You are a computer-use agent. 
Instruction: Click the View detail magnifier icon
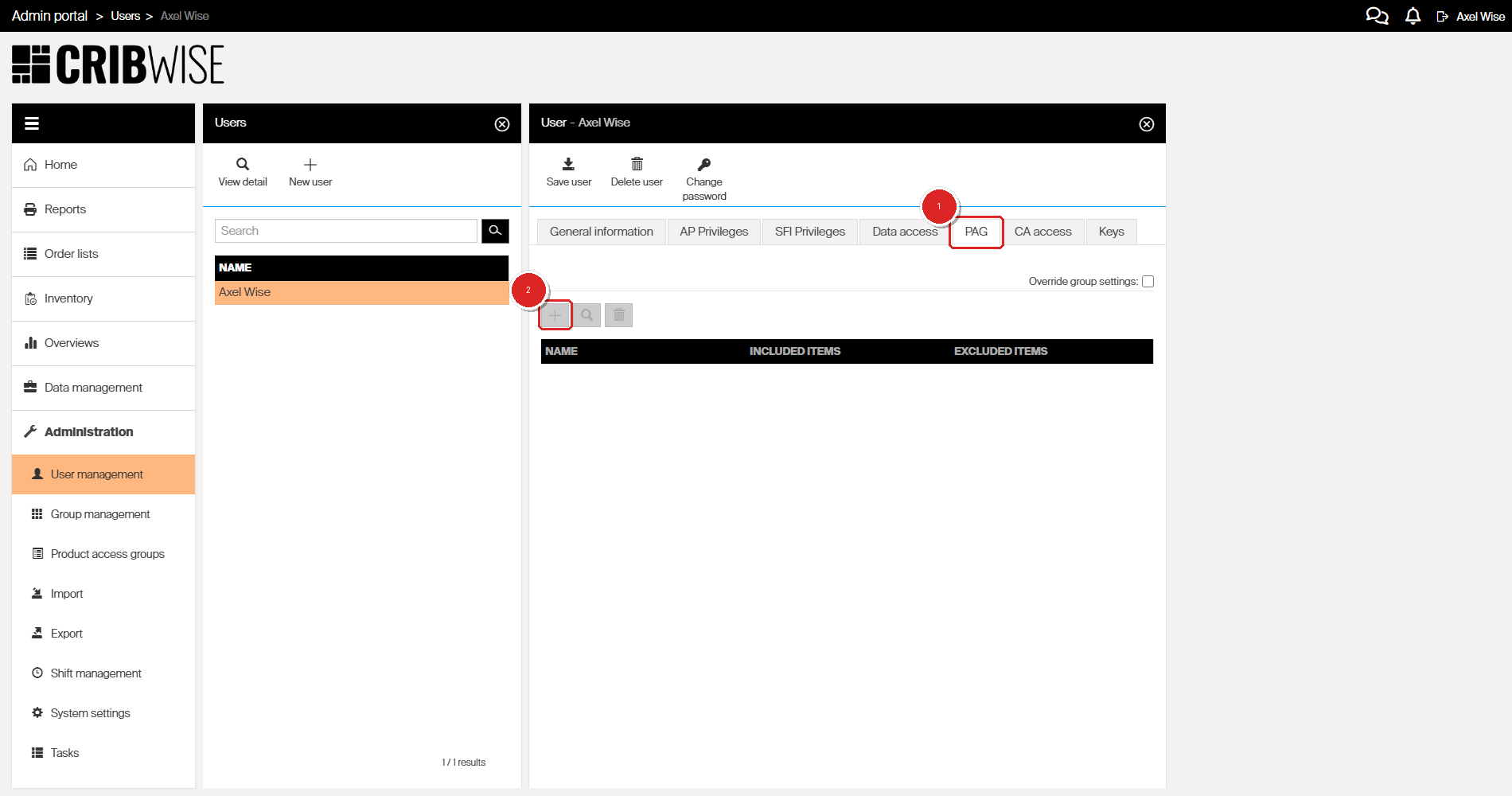243,165
